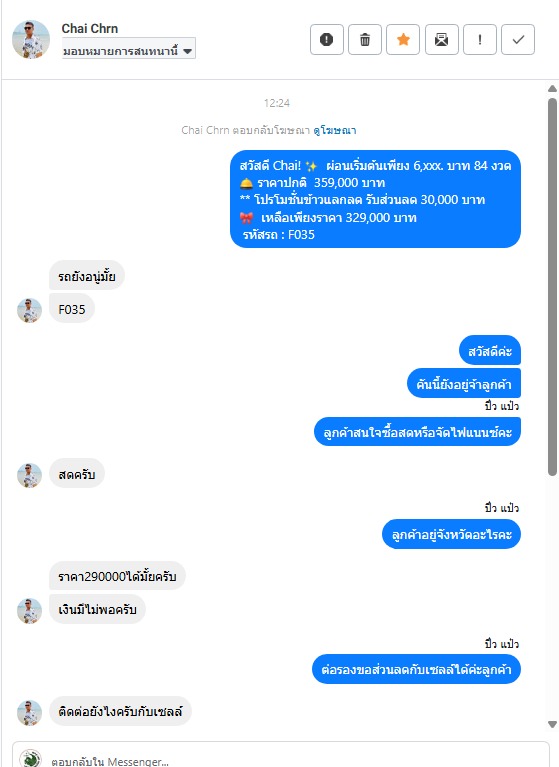
Task: Click the scrollbar down arrow
Action: coord(552,724)
